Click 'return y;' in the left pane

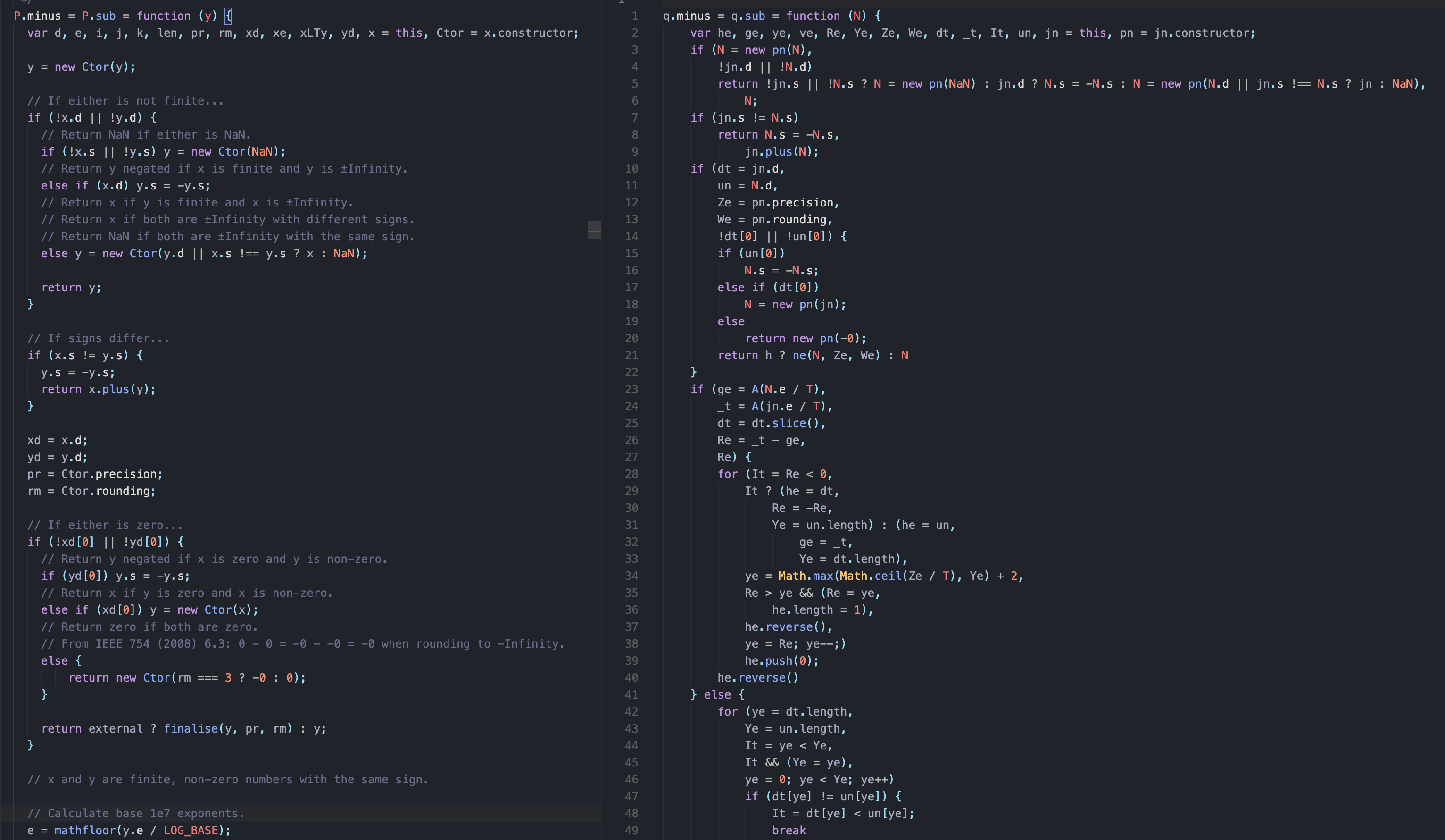(71, 288)
